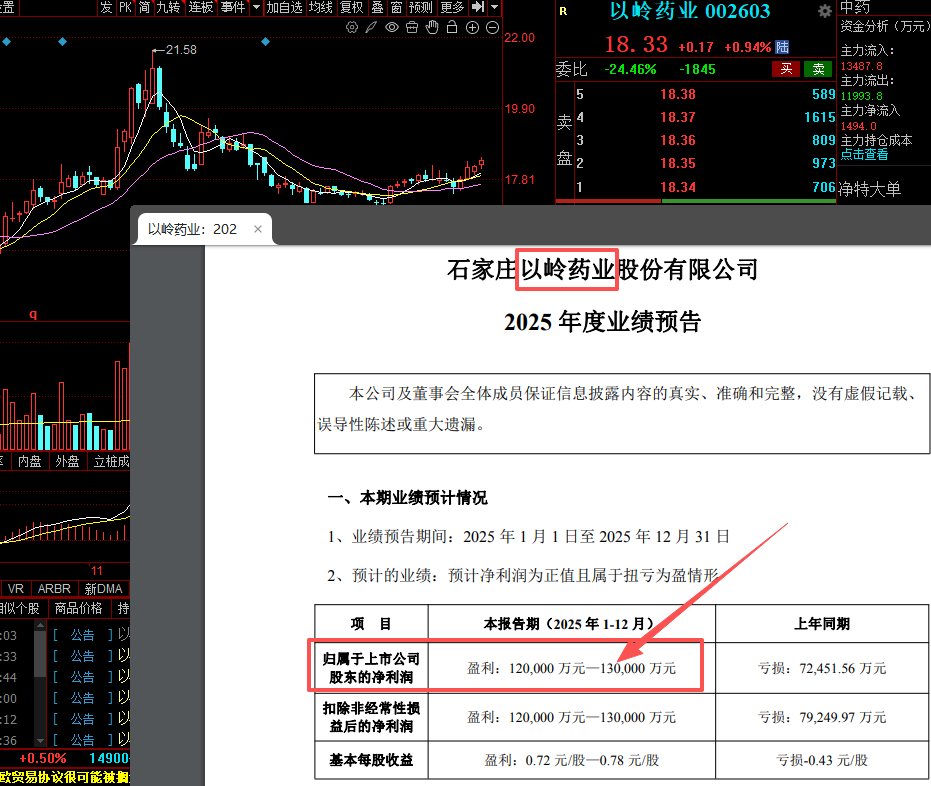This screenshot has width=931, height=786.
Task: Open chart settings gear in drawing toolbar
Action: point(352,28)
